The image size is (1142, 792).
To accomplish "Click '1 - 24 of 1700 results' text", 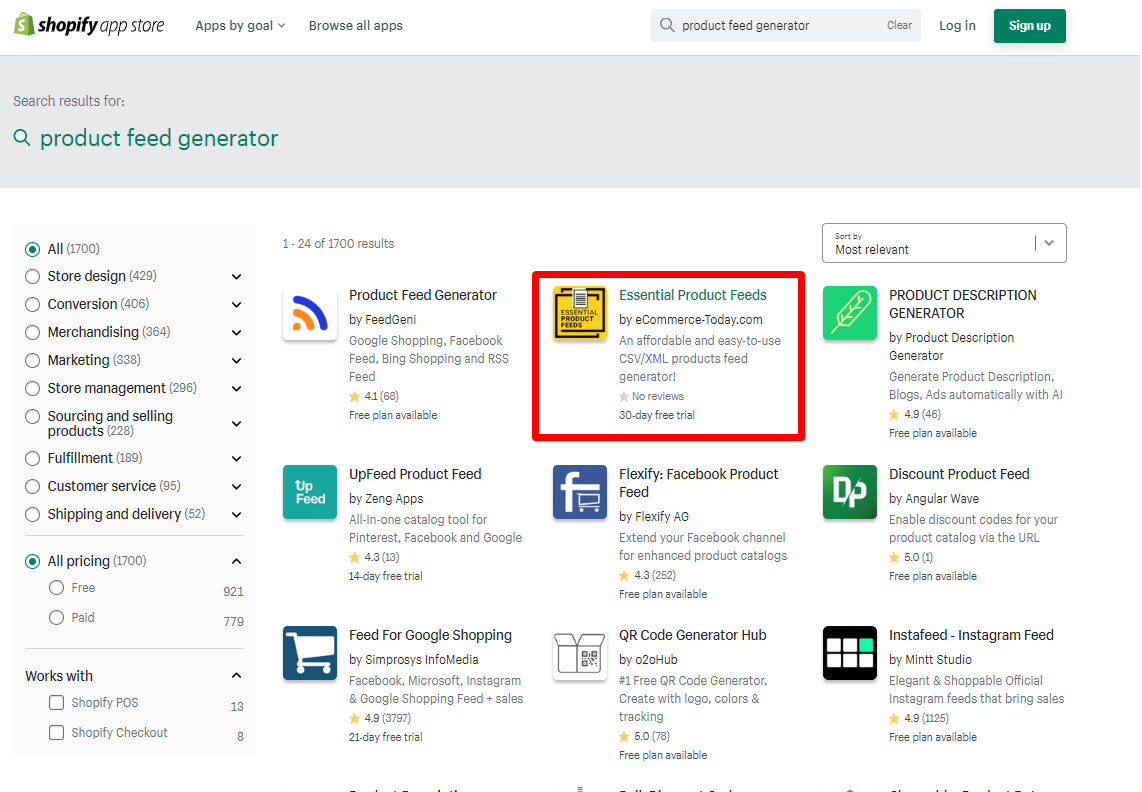I will [x=338, y=243].
